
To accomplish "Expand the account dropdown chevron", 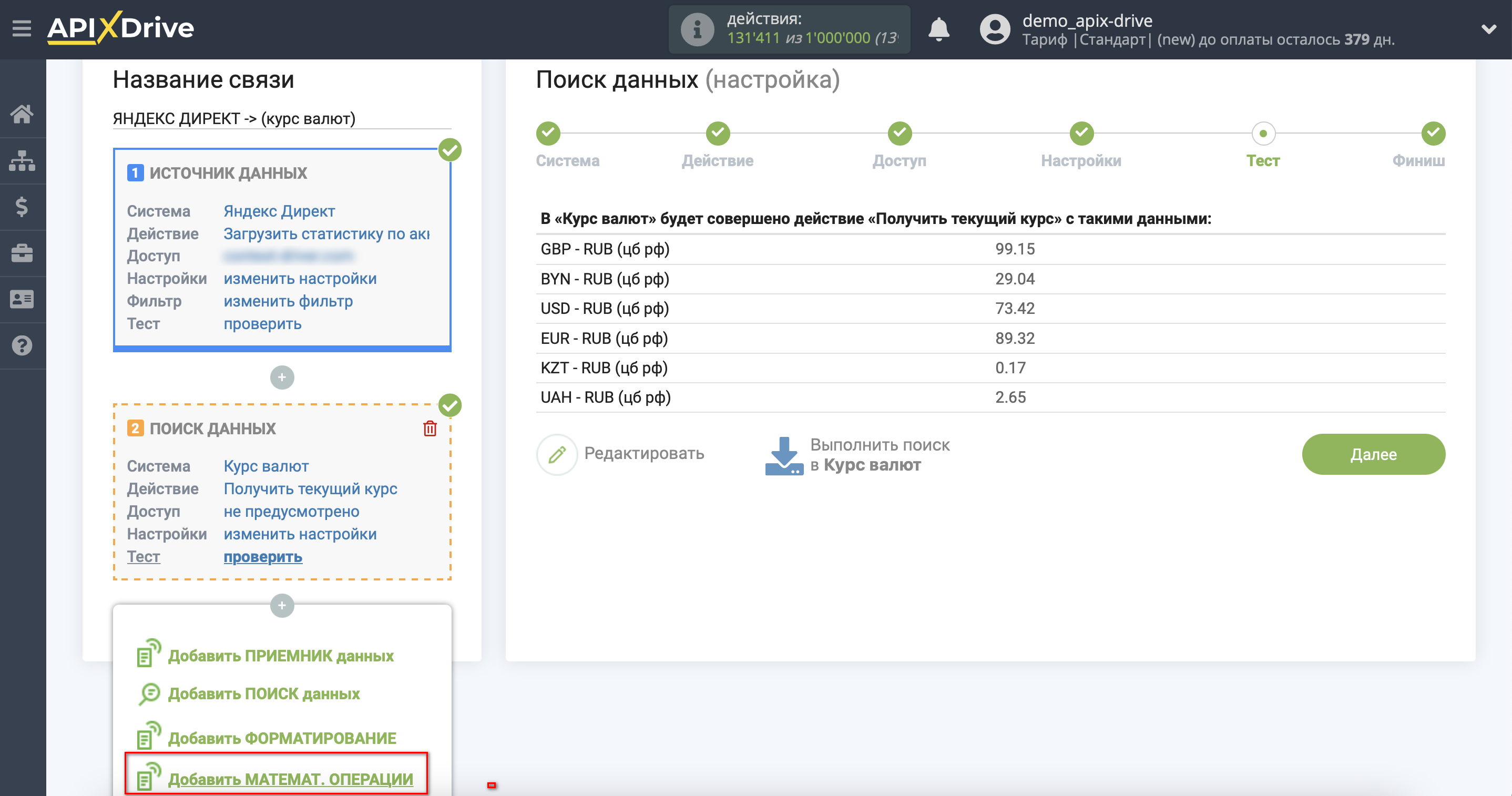I will pos(1488,29).
